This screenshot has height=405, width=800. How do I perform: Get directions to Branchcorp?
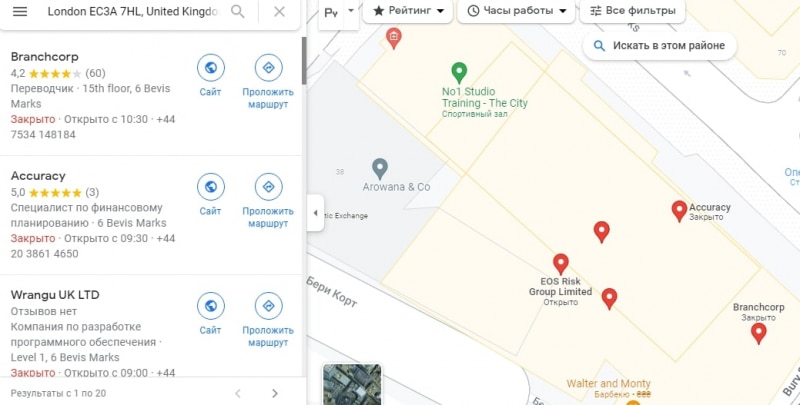[x=268, y=67]
